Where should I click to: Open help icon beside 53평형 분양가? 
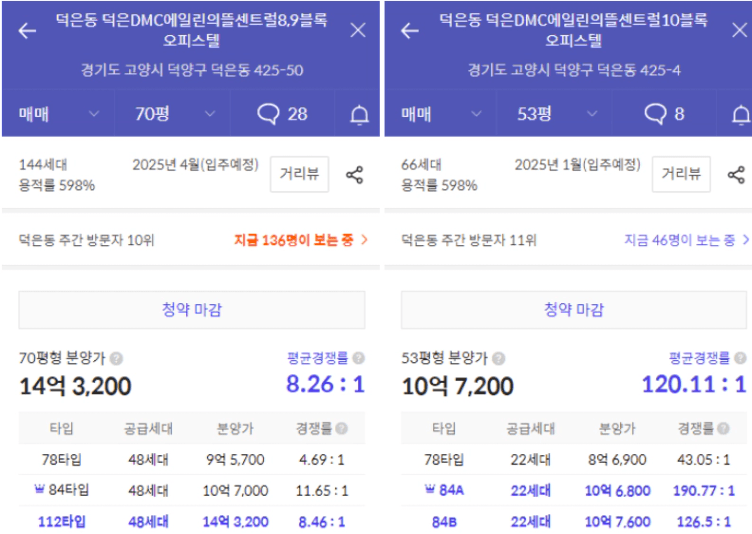pyautogui.click(x=499, y=358)
